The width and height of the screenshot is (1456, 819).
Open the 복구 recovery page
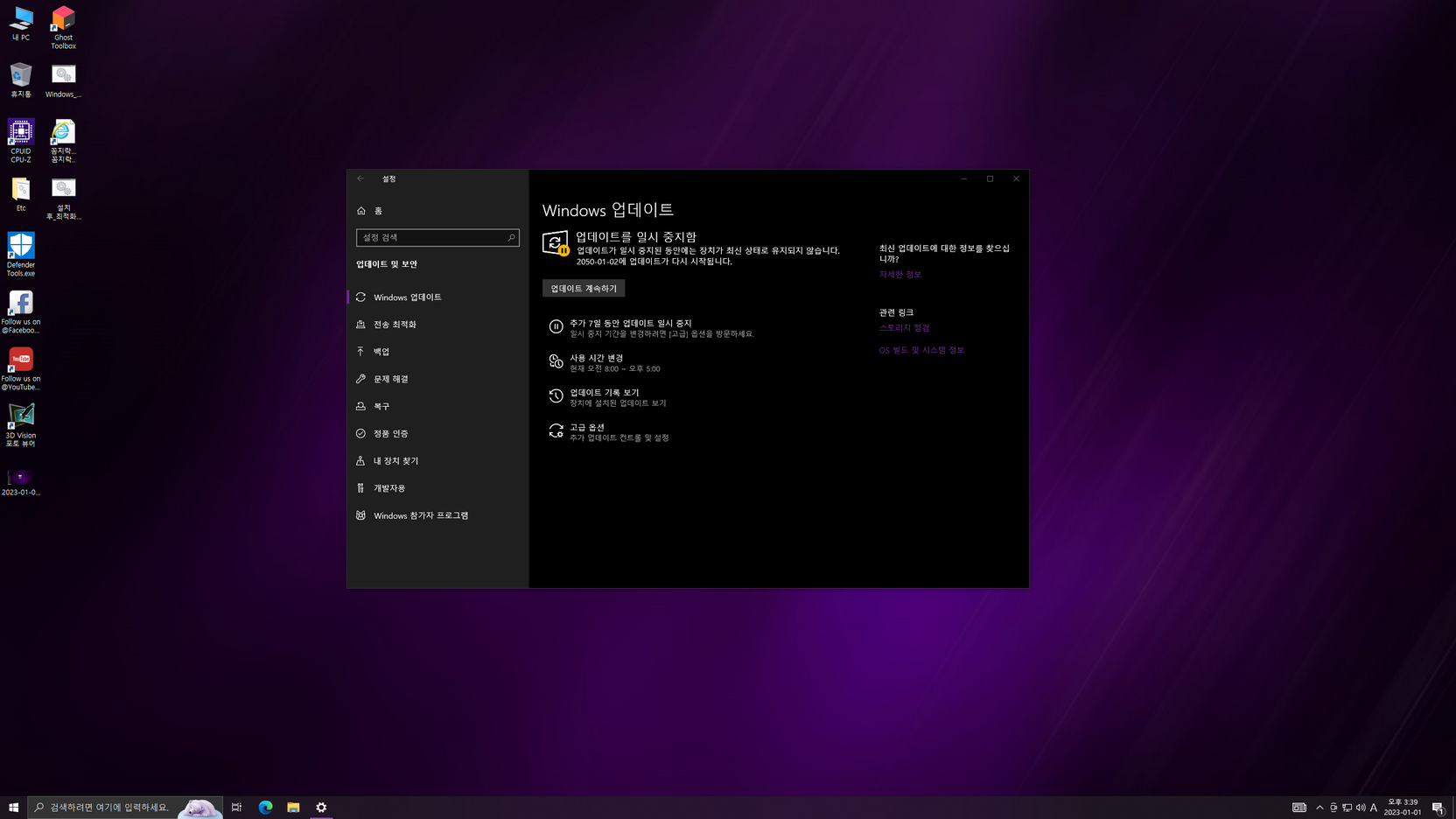pyautogui.click(x=437, y=406)
